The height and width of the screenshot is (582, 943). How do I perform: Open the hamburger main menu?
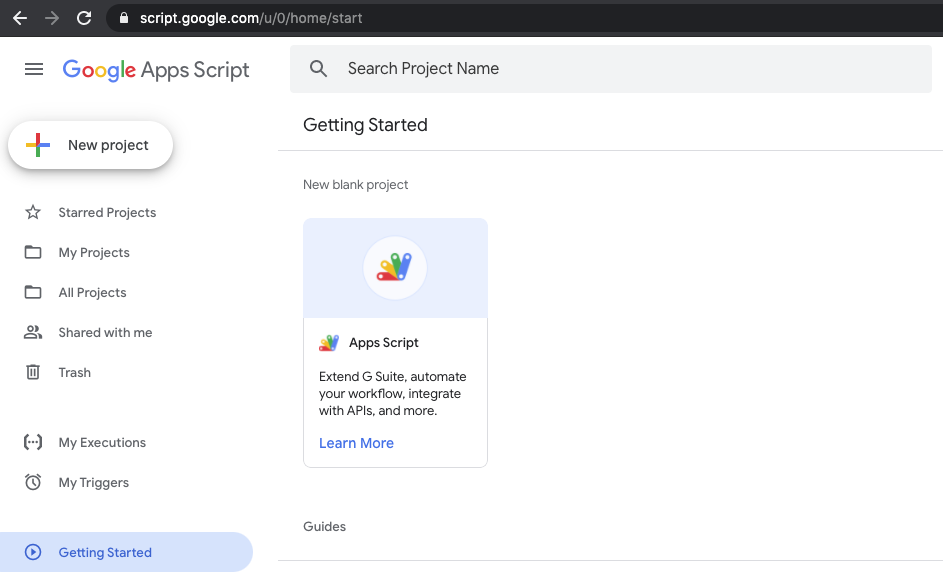coord(34,69)
